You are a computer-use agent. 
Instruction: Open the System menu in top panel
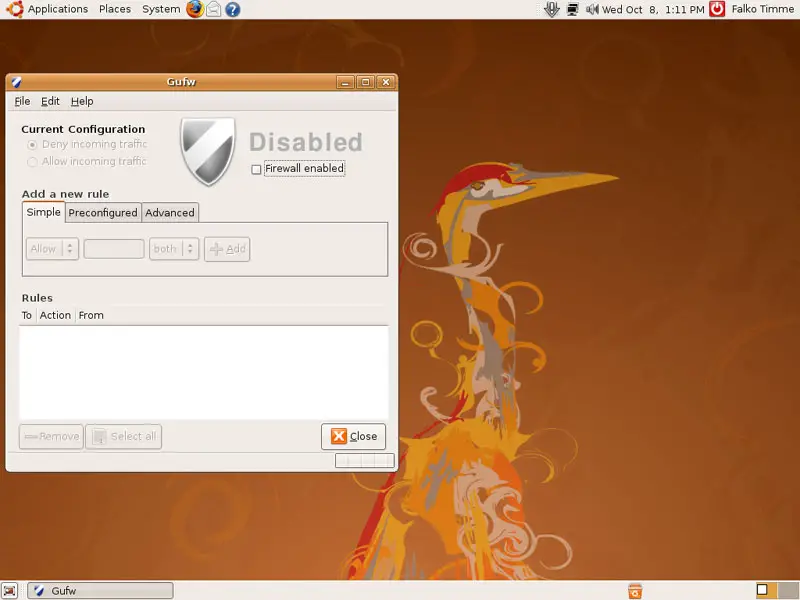(161, 9)
